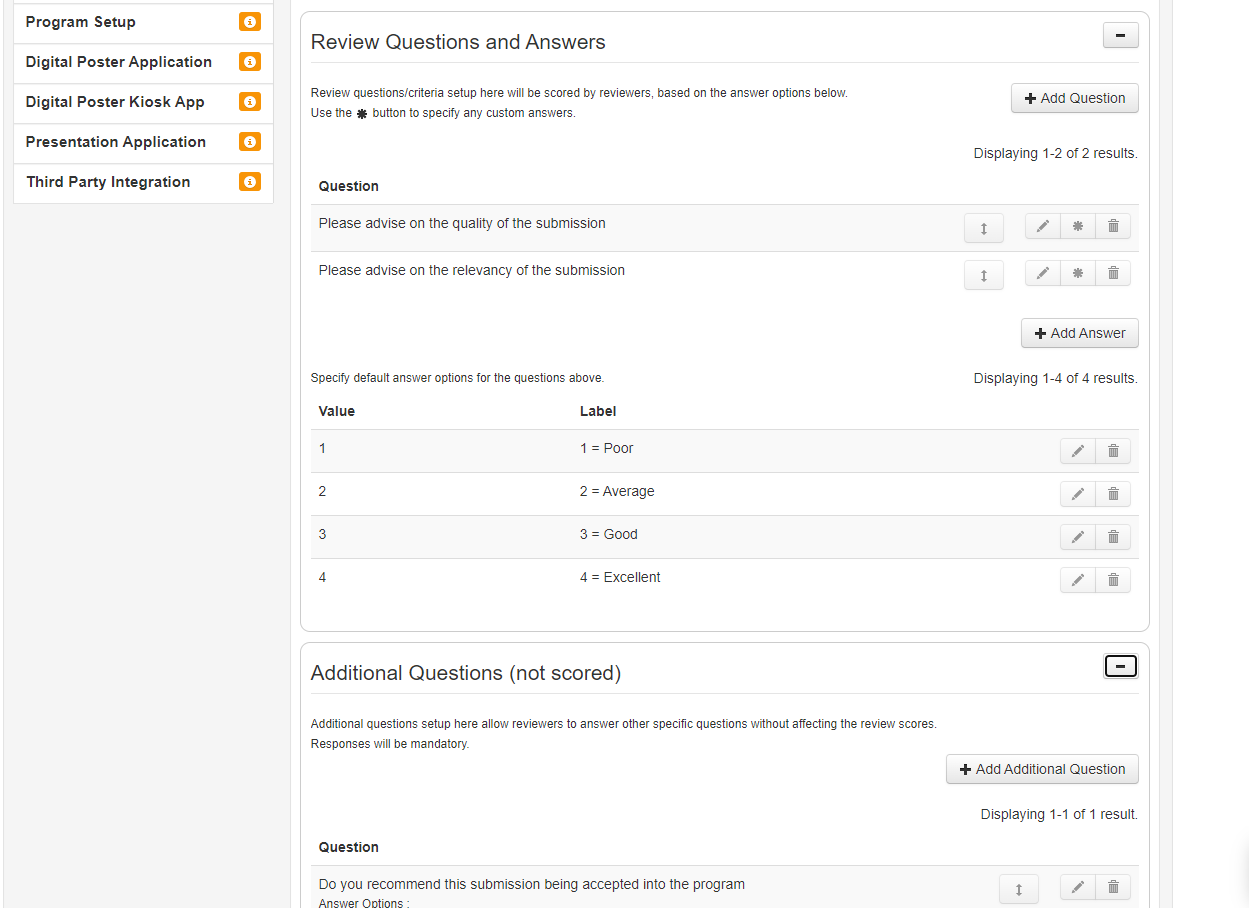Click the '4 = Excellent' label

(620, 577)
